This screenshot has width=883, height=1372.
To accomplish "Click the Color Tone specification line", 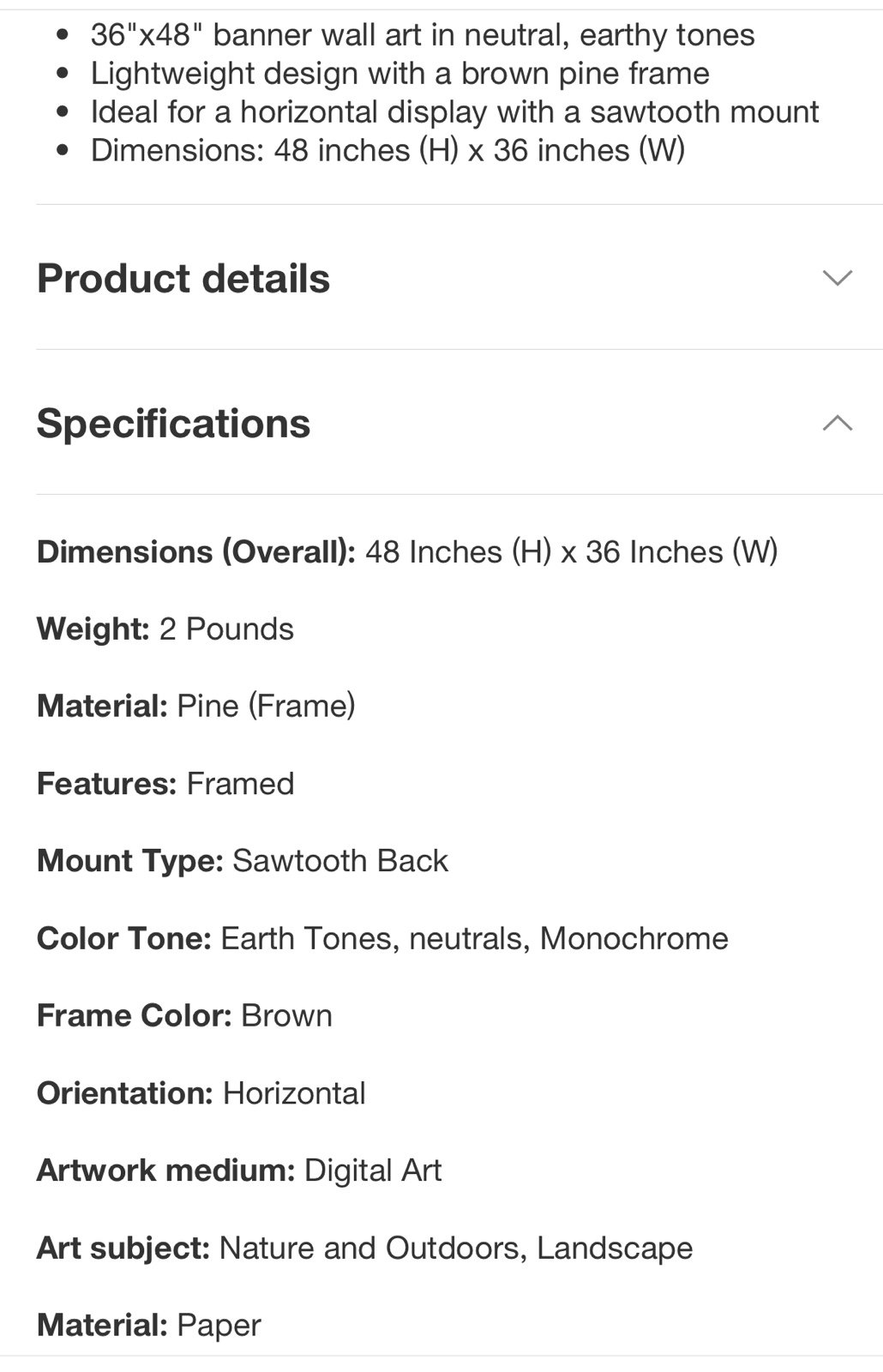I will tap(382, 938).
